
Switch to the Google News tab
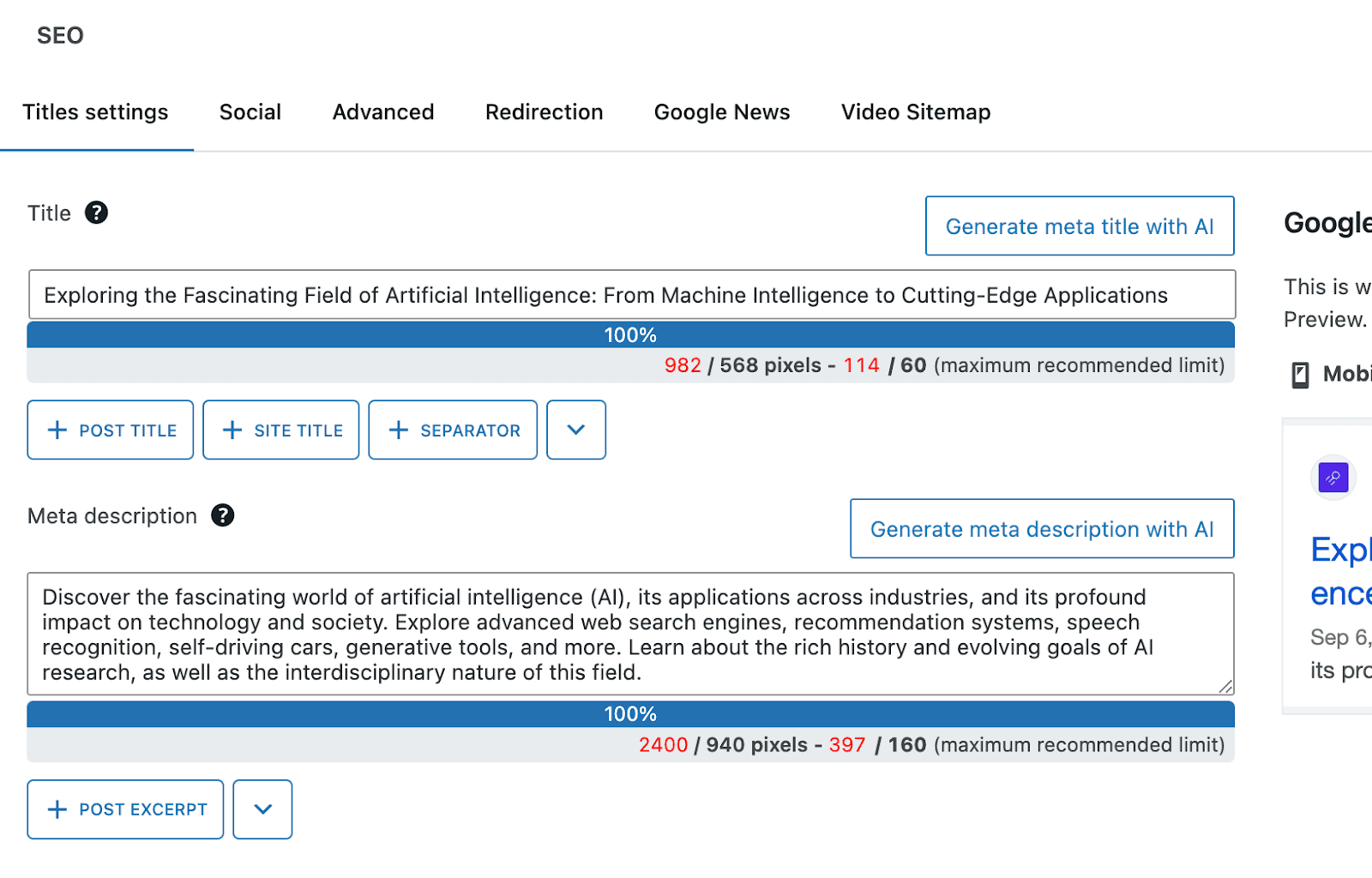tap(721, 111)
